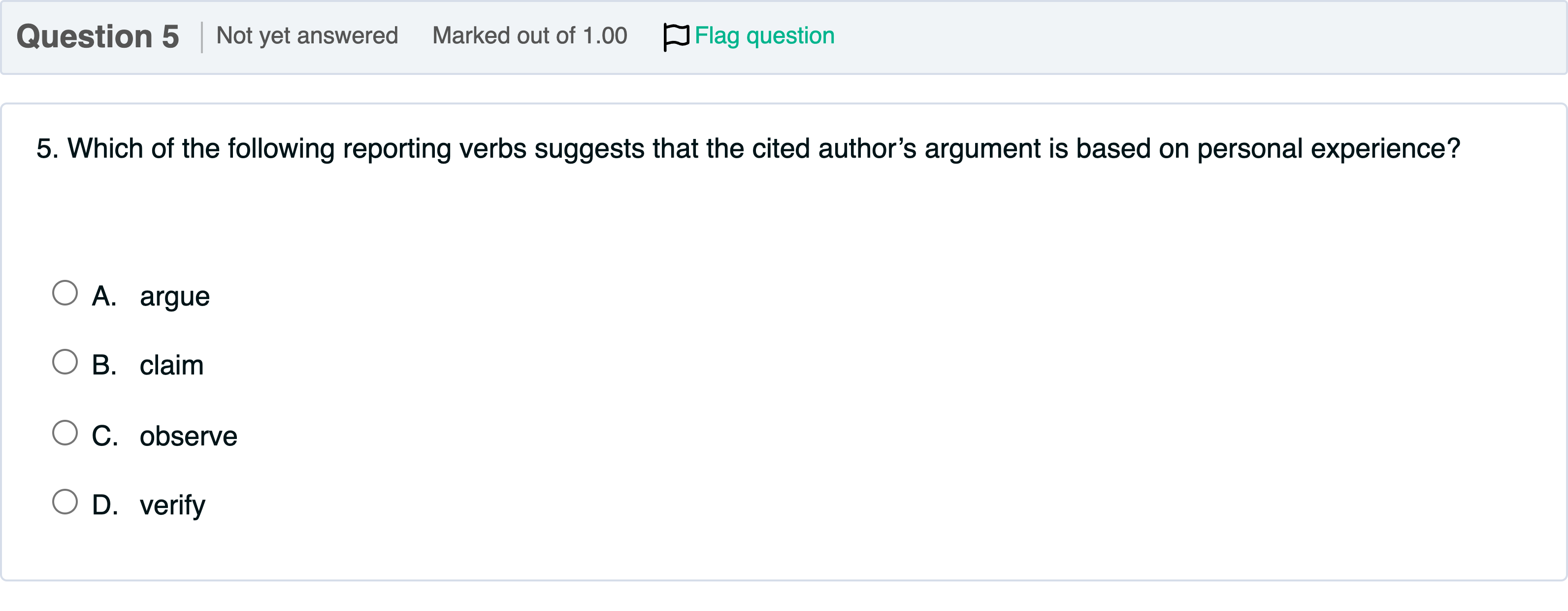Click the "Marked out of 1.00" text

(529, 36)
